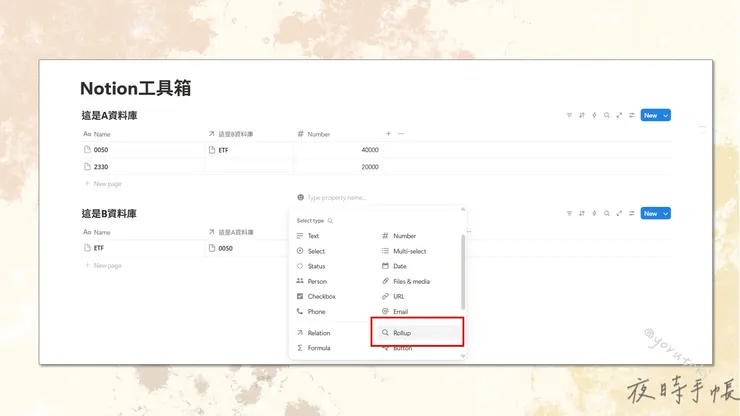Add New page row in A資料庫

point(103,184)
